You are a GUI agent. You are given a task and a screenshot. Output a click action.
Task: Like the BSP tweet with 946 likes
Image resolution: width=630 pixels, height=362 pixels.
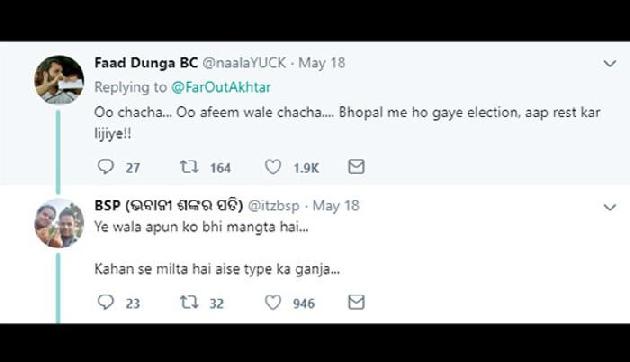coord(273,302)
